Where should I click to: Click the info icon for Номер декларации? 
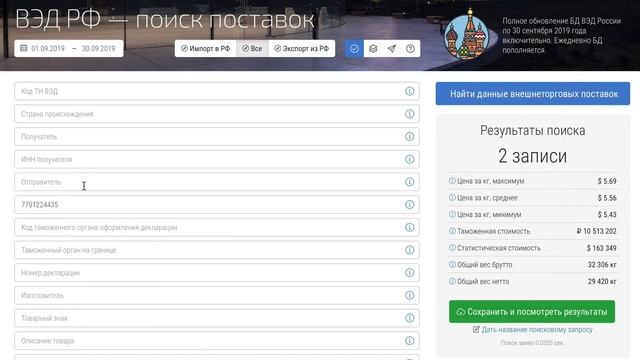409,273
